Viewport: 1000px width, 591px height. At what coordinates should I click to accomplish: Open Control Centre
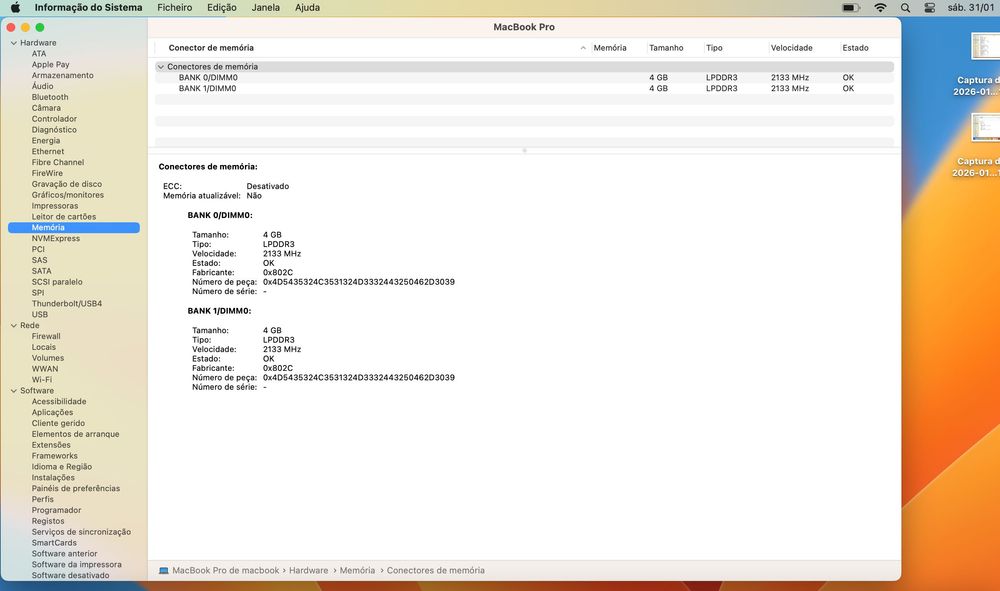coord(930,8)
